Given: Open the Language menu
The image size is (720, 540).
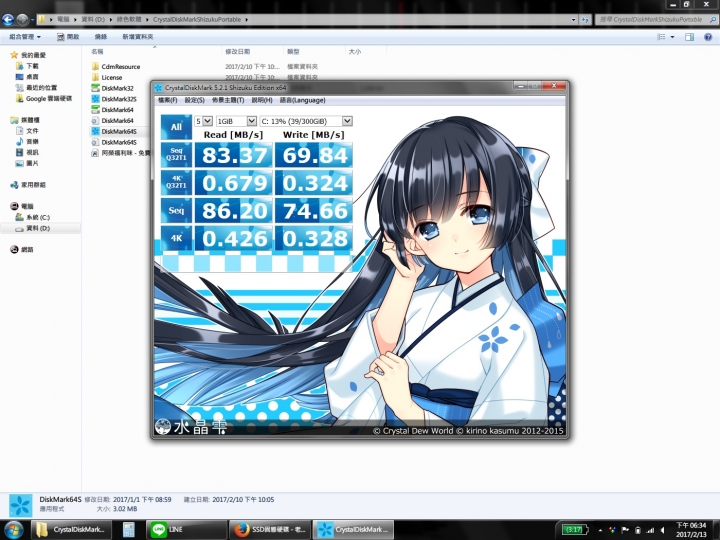Looking at the screenshot, I should [303, 100].
